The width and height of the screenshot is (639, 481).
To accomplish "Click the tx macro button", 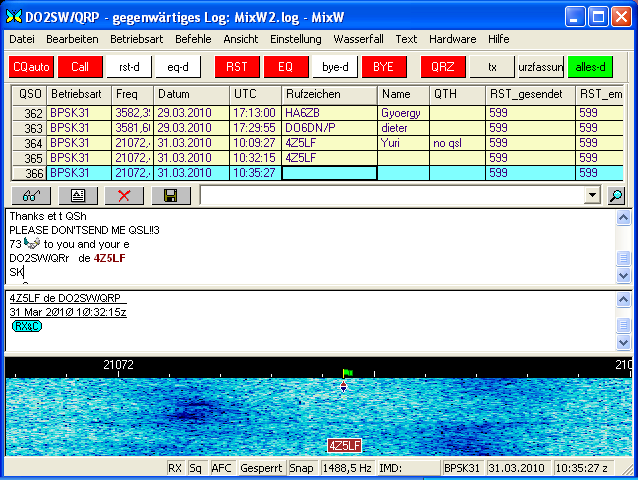I will 492,67.
